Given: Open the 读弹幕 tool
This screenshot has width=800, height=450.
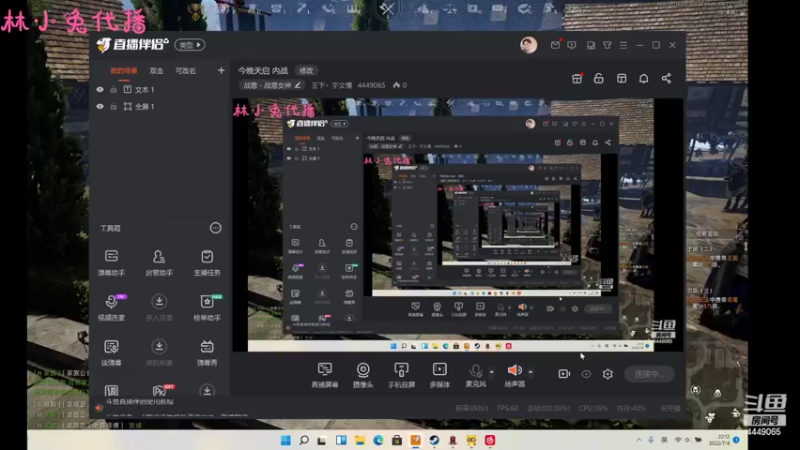Looking at the screenshot, I should [111, 352].
